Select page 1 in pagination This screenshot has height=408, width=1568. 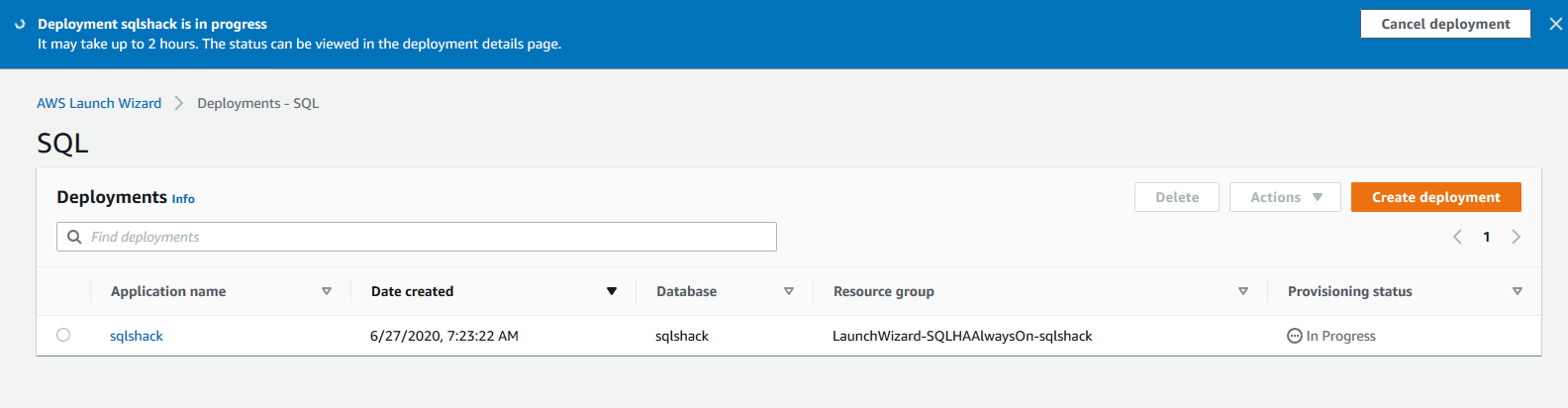pyautogui.click(x=1486, y=237)
